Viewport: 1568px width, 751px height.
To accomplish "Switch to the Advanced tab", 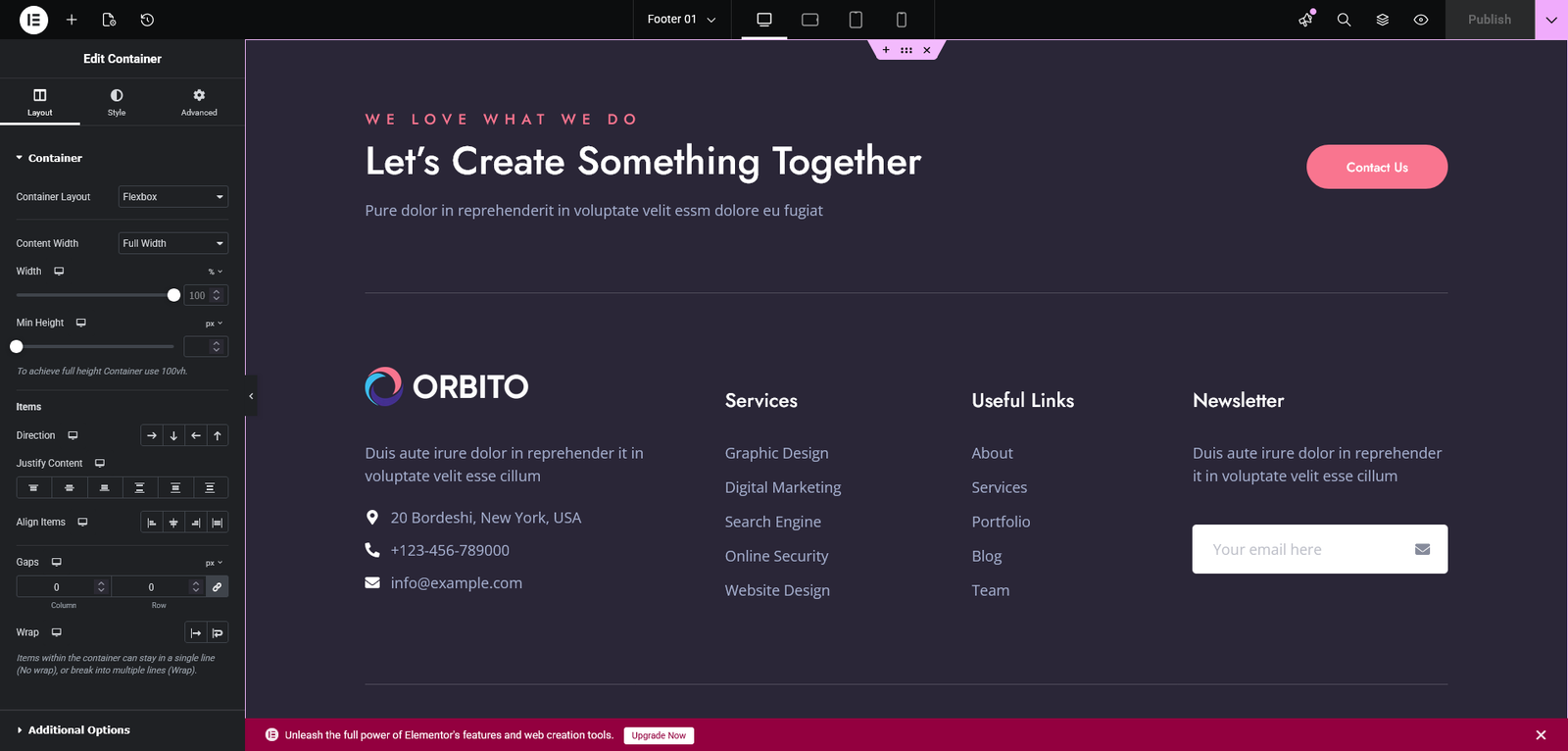I will (x=199, y=101).
